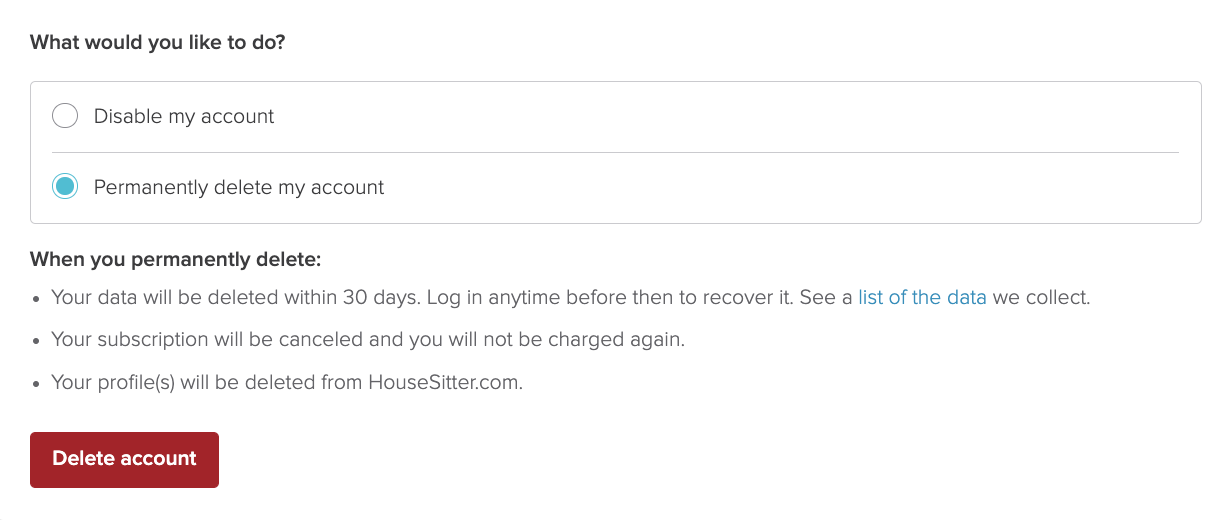Select the Permanently delete my account radio
This screenshot has height=520, width=1230.
point(65,186)
